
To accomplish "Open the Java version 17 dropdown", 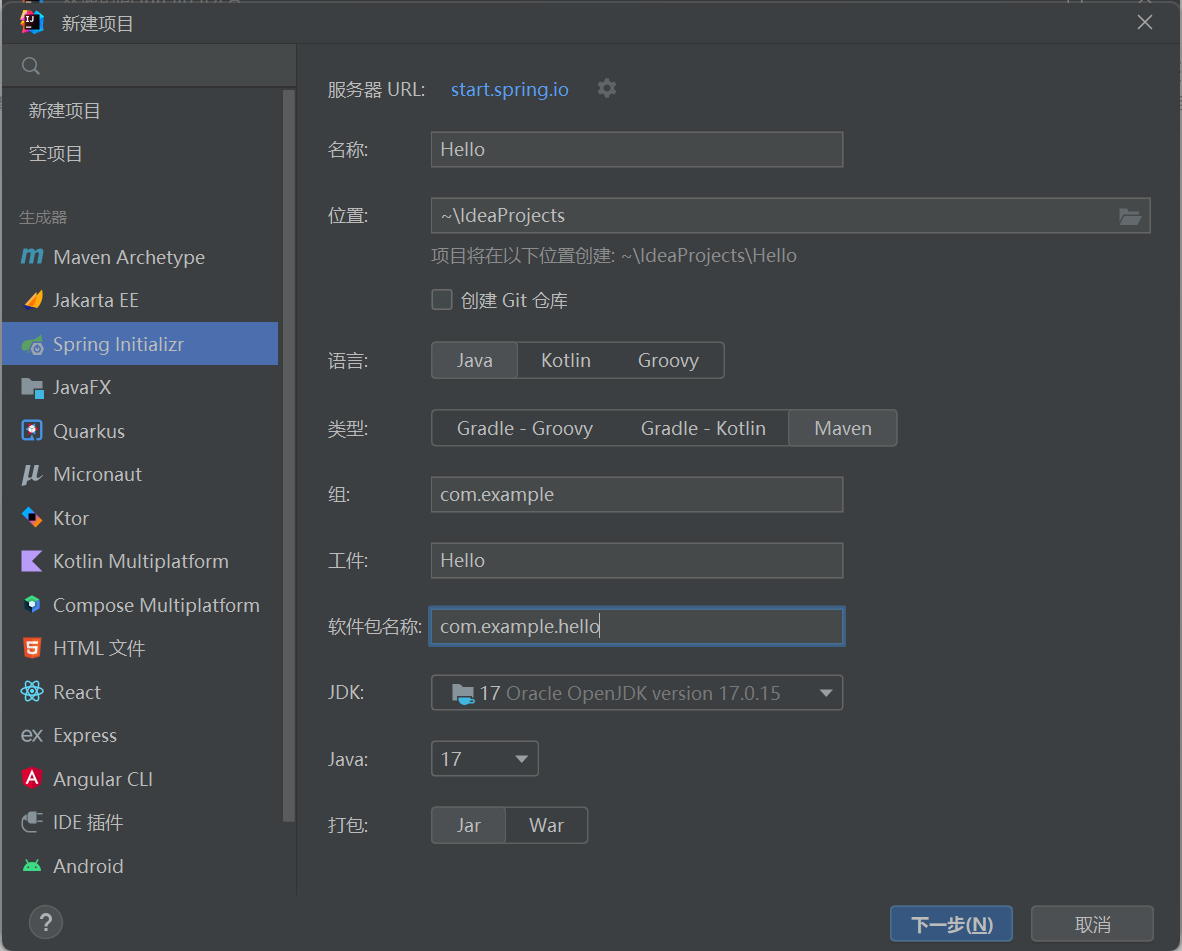I will tap(485, 759).
